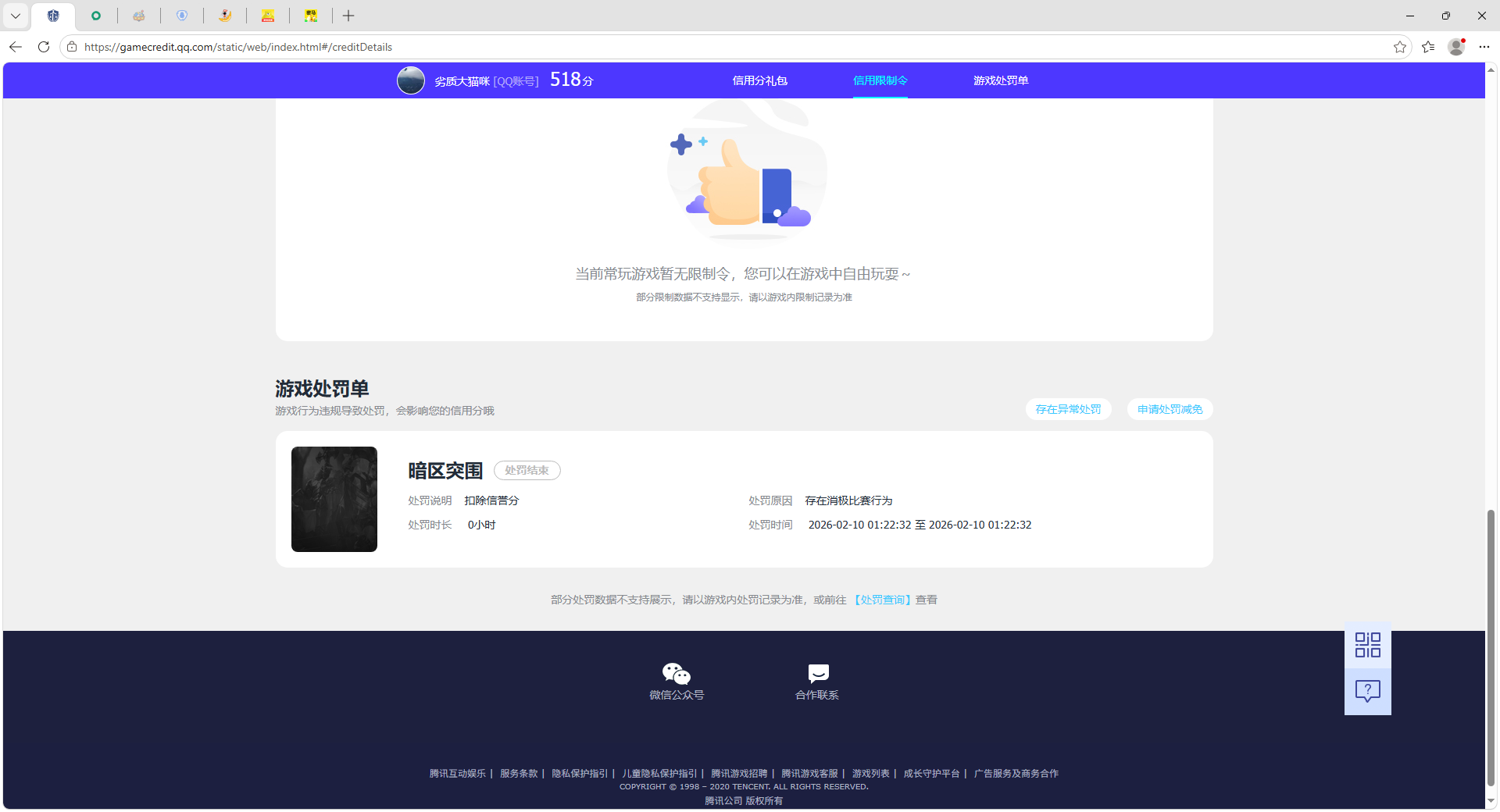Click the 扣除信誉分 penalty description
Screen dimensions: 1500x812
pos(491,500)
